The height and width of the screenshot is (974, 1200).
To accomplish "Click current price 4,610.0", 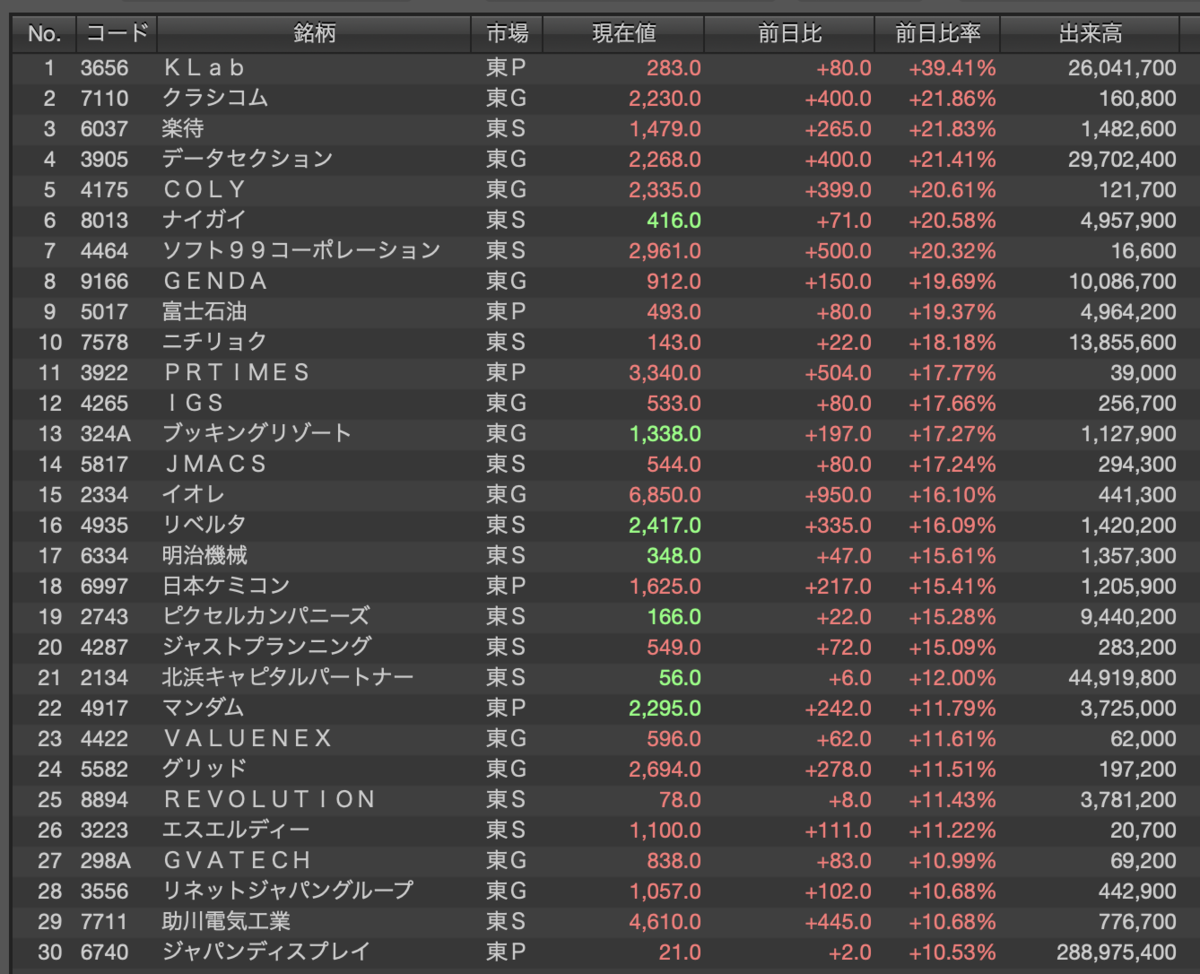I will [665, 922].
